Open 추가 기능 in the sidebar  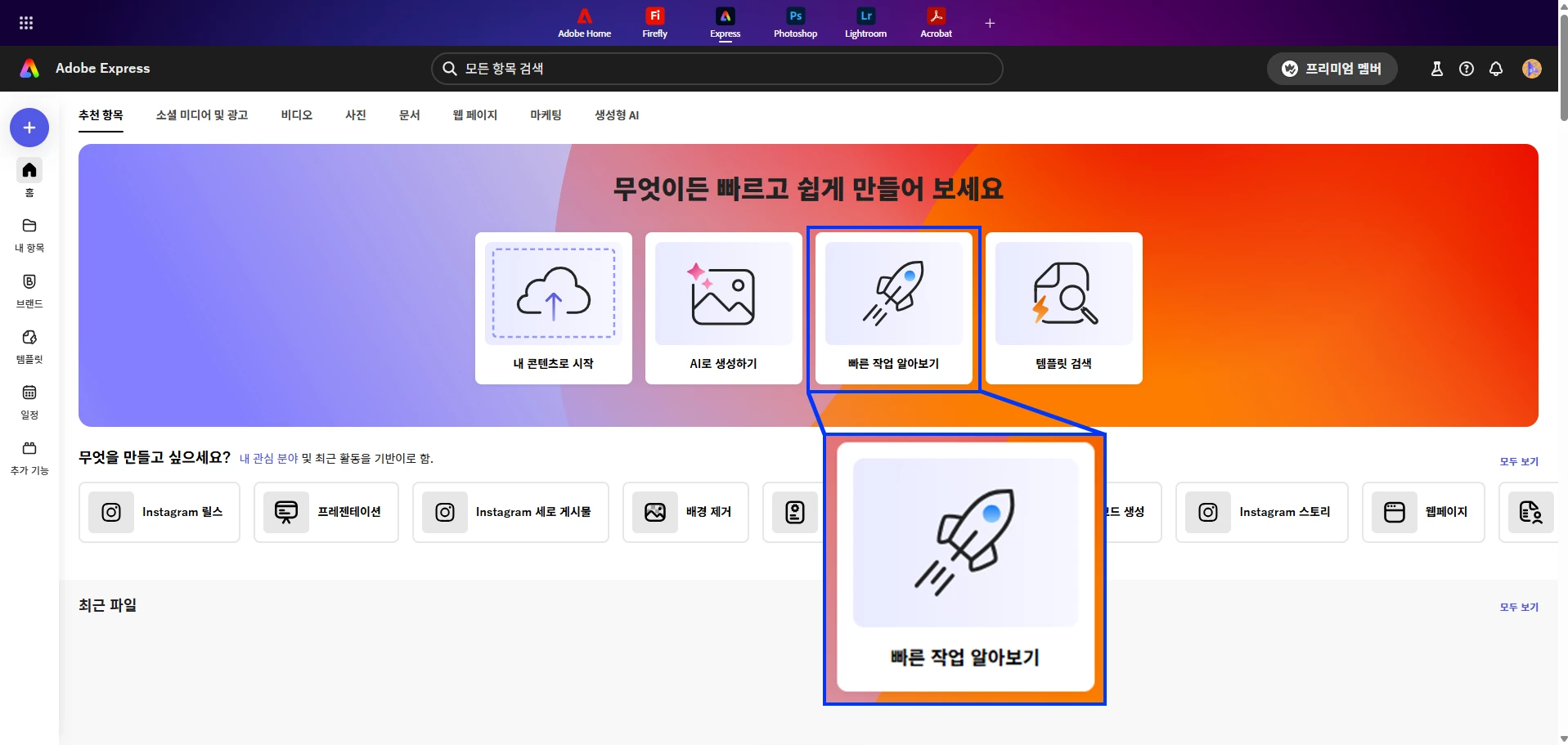29,457
